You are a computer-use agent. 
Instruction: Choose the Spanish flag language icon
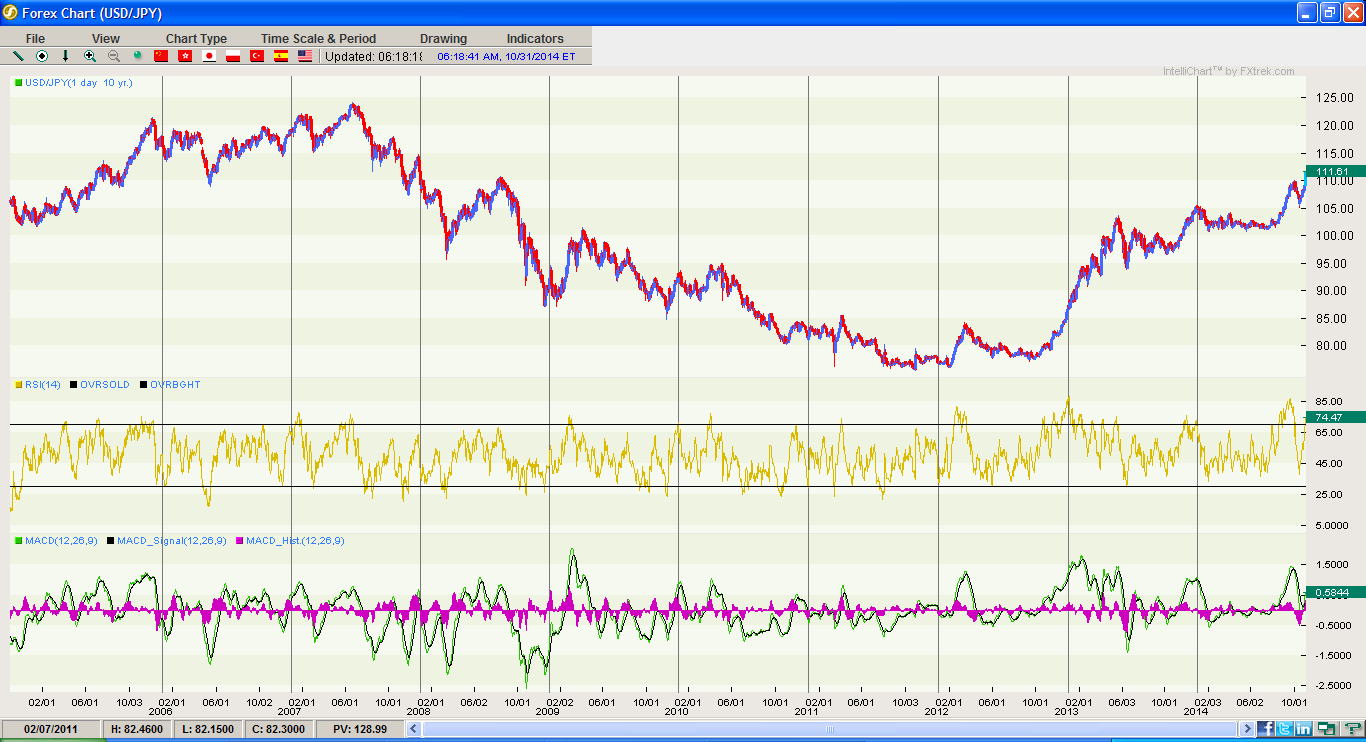click(x=281, y=56)
